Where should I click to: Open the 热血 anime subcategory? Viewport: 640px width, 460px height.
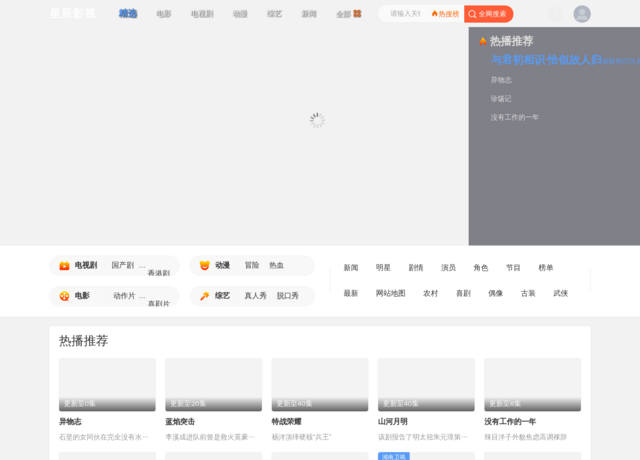coord(276,265)
